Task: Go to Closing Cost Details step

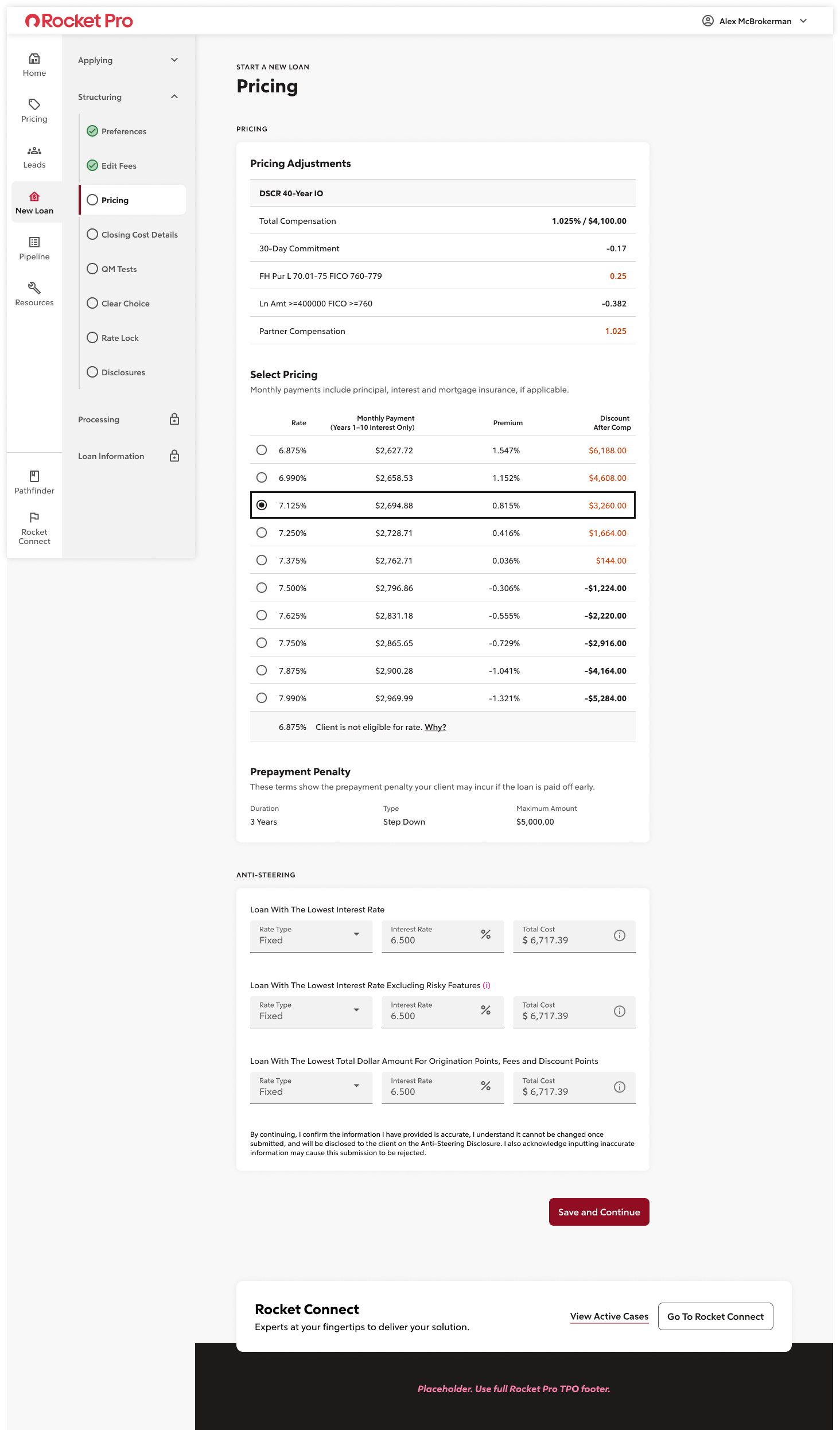Action: [x=139, y=235]
